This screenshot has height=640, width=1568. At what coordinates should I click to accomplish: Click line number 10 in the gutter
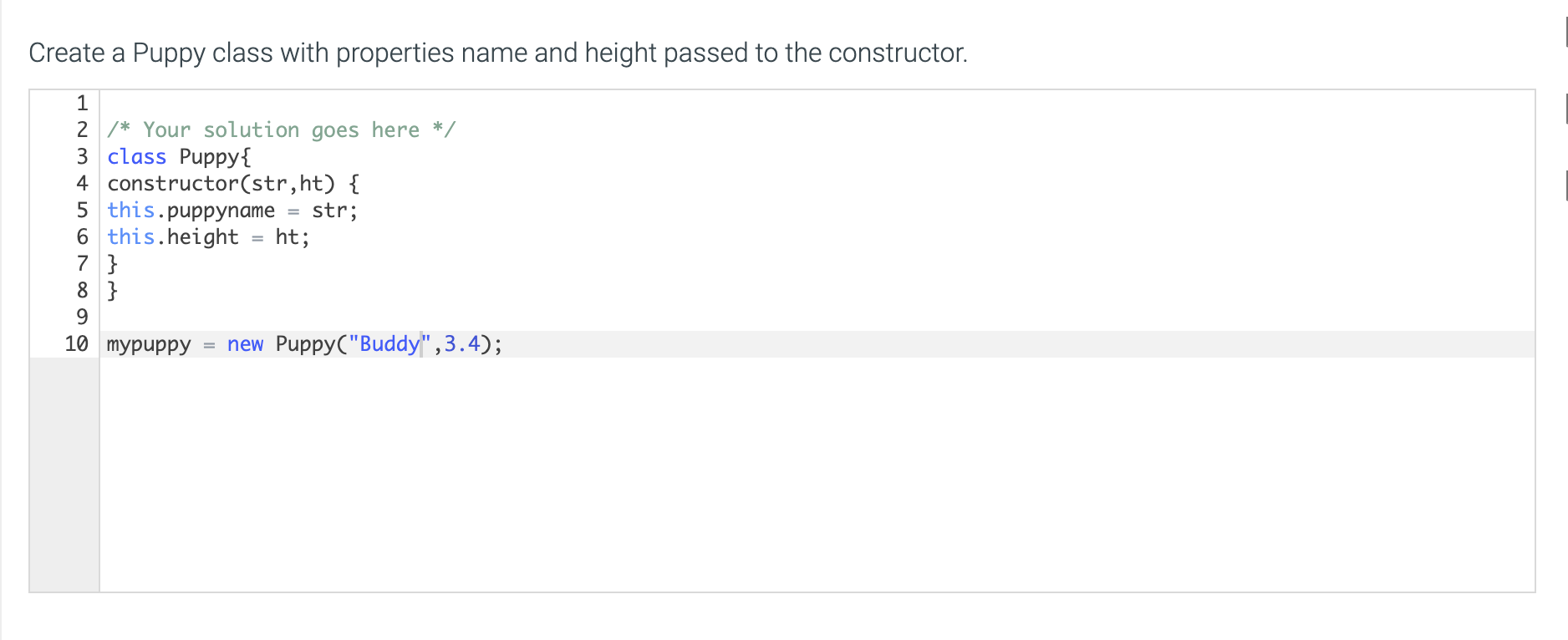pyautogui.click(x=76, y=343)
